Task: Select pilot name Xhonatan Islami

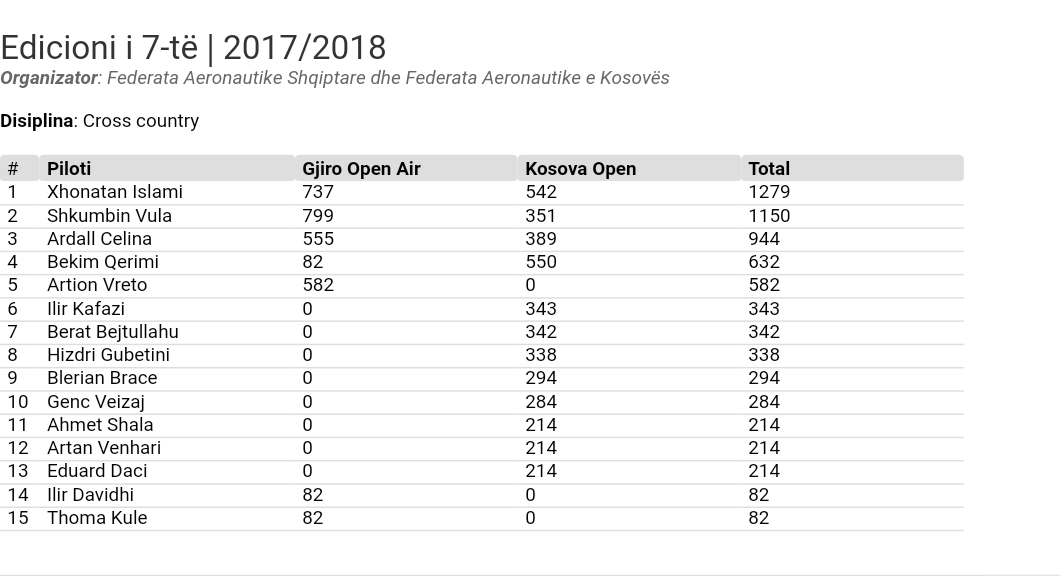Action: pyautogui.click(x=115, y=191)
